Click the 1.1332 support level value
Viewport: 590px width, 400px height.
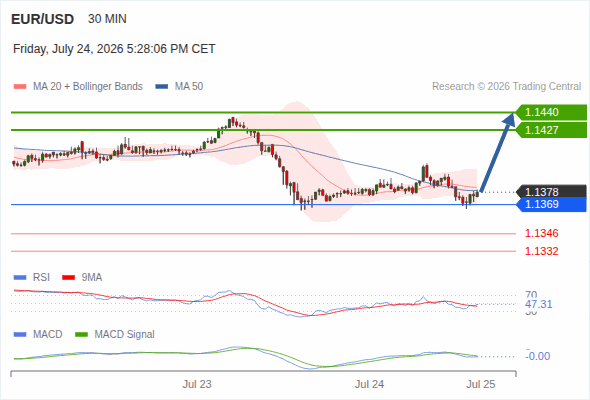coord(541,251)
